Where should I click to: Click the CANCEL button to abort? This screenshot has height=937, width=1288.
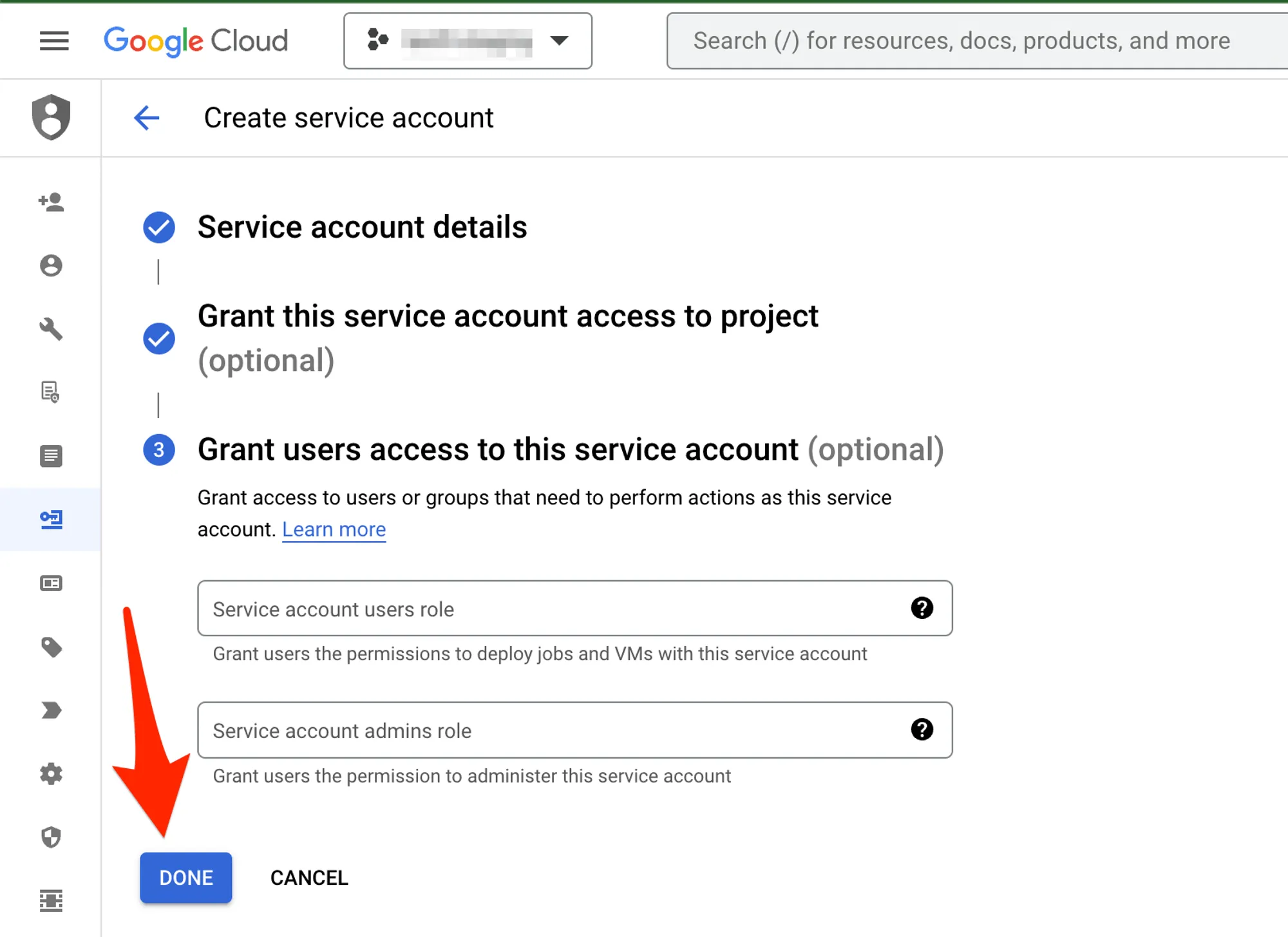pyautogui.click(x=309, y=878)
